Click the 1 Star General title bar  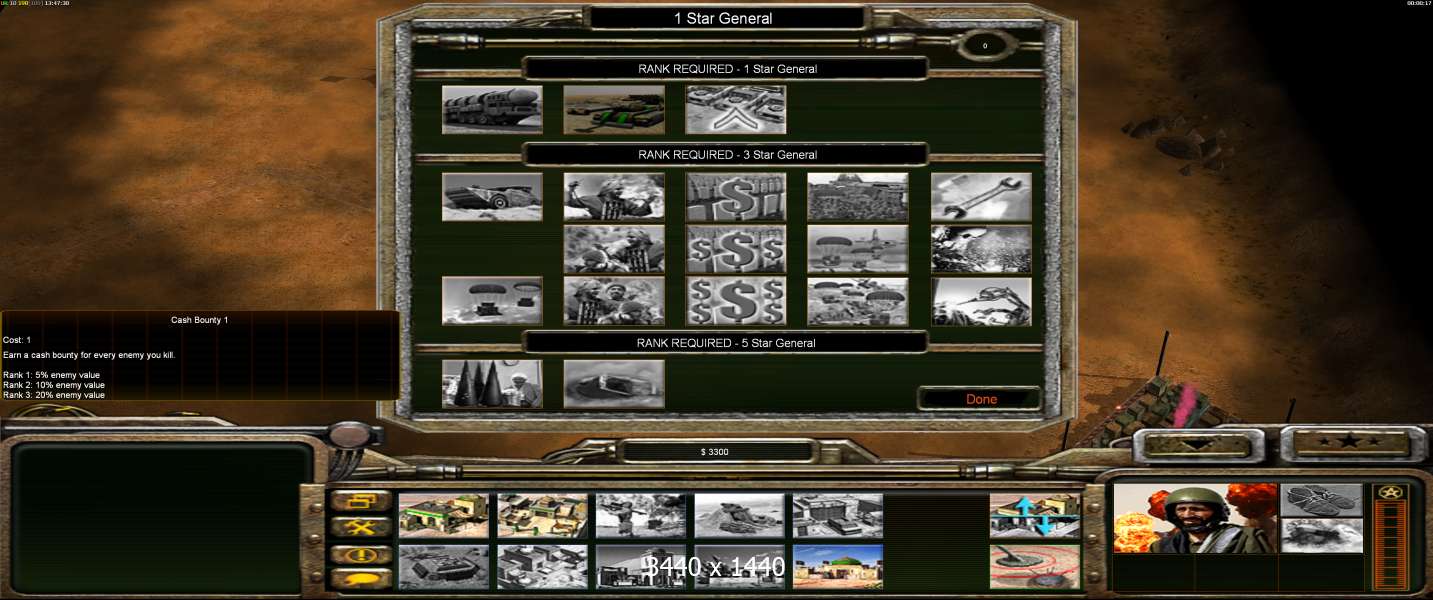(727, 18)
